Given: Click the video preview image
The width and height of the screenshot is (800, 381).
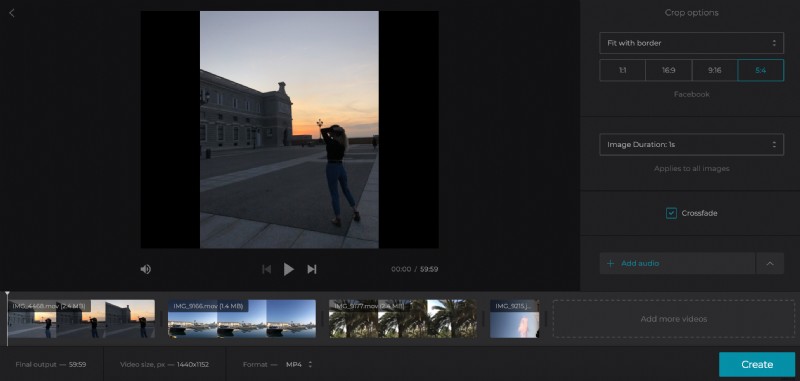Looking at the screenshot, I should point(289,130).
